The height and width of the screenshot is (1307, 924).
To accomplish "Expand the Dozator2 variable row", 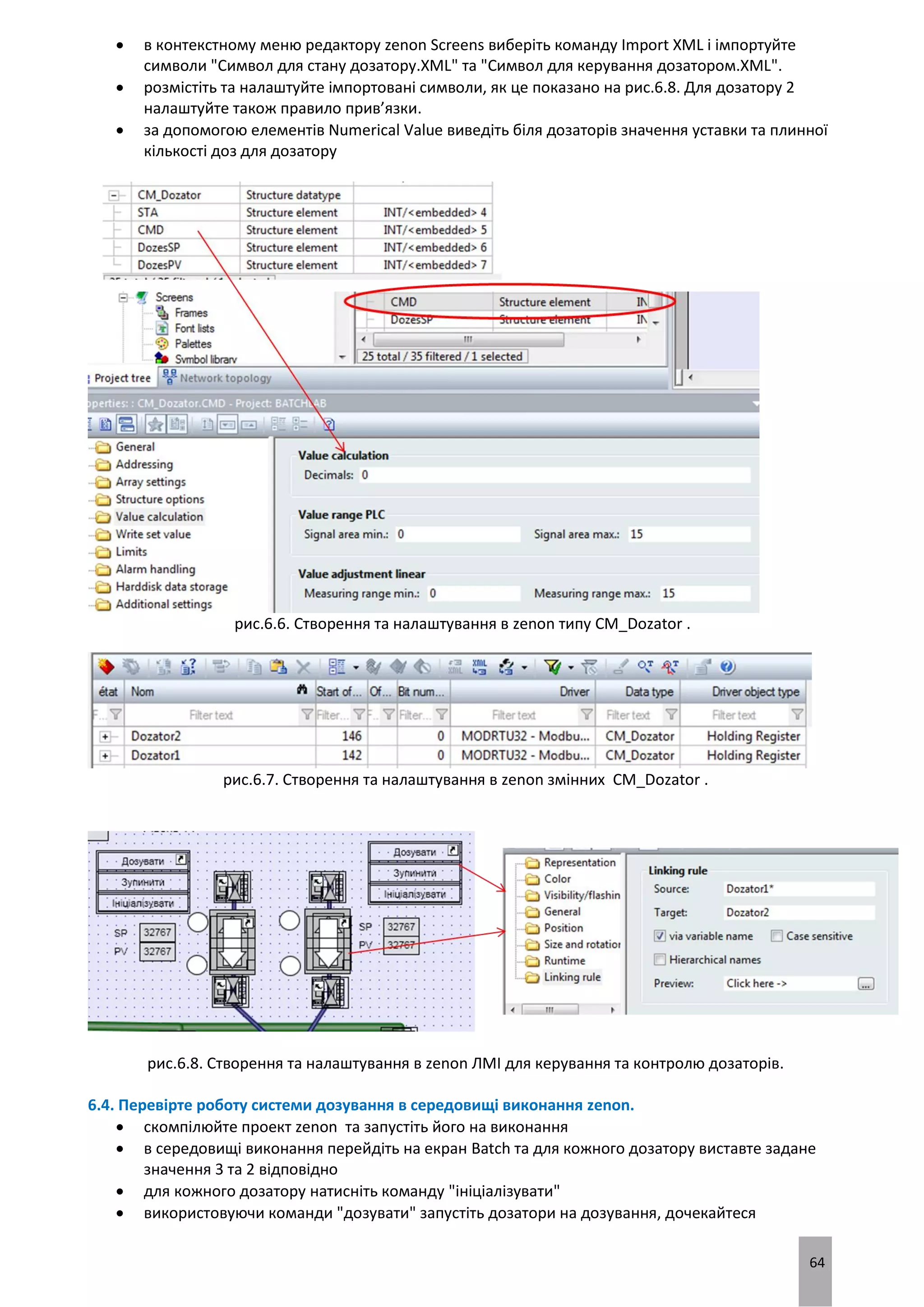I will click(105, 737).
